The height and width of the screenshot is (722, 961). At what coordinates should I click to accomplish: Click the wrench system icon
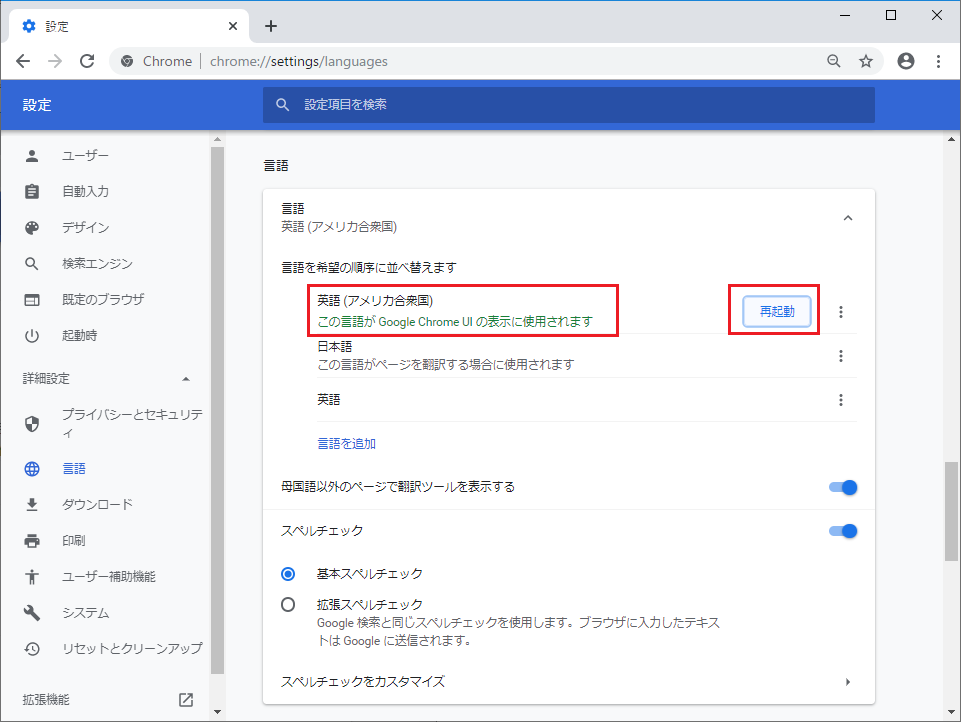pyautogui.click(x=32, y=613)
